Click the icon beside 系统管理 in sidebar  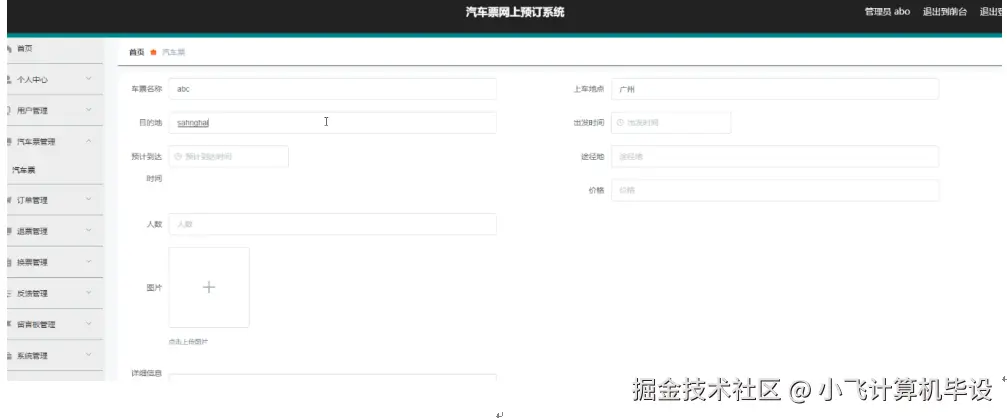click(9, 355)
